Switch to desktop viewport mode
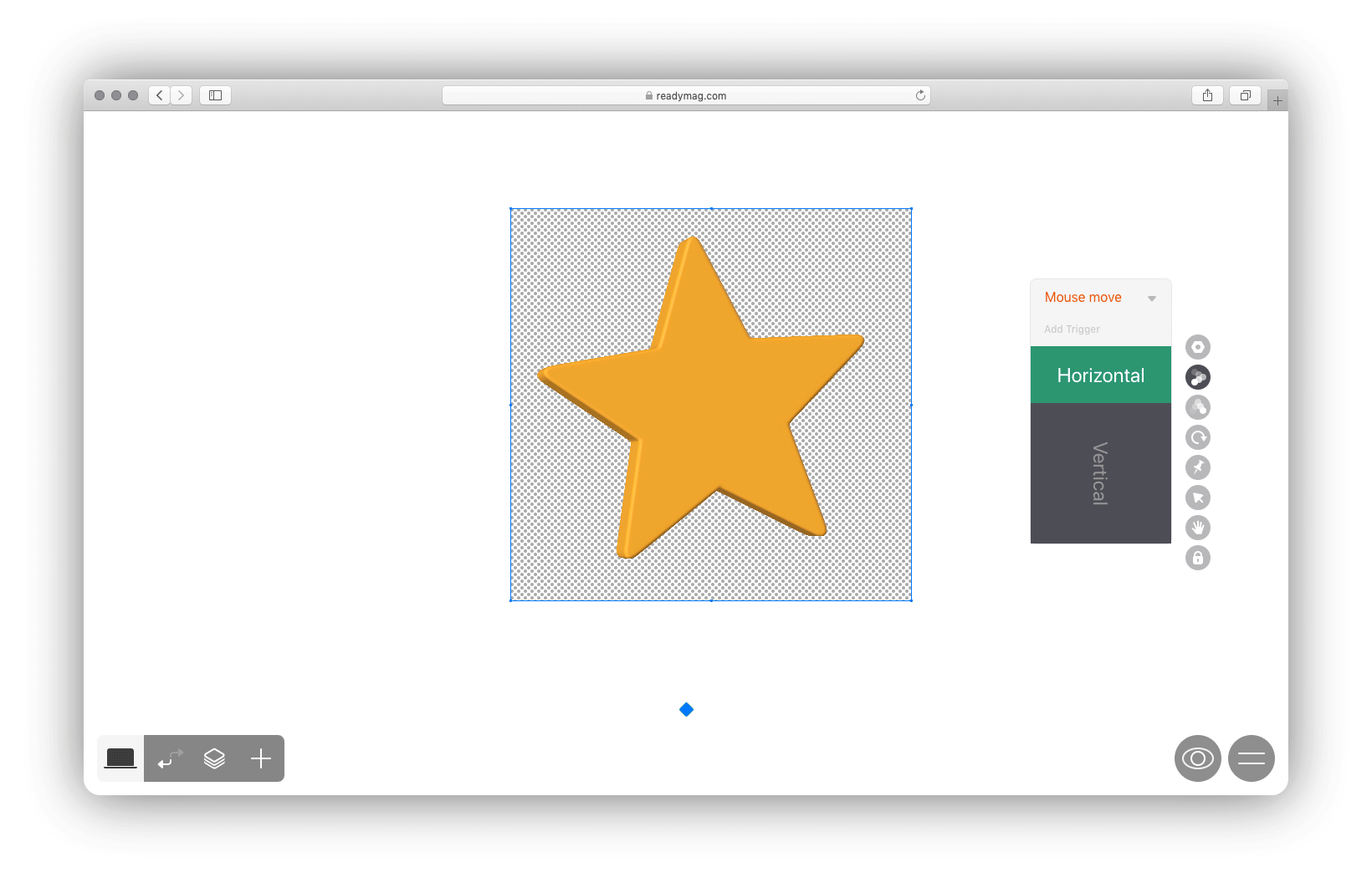 (x=120, y=758)
